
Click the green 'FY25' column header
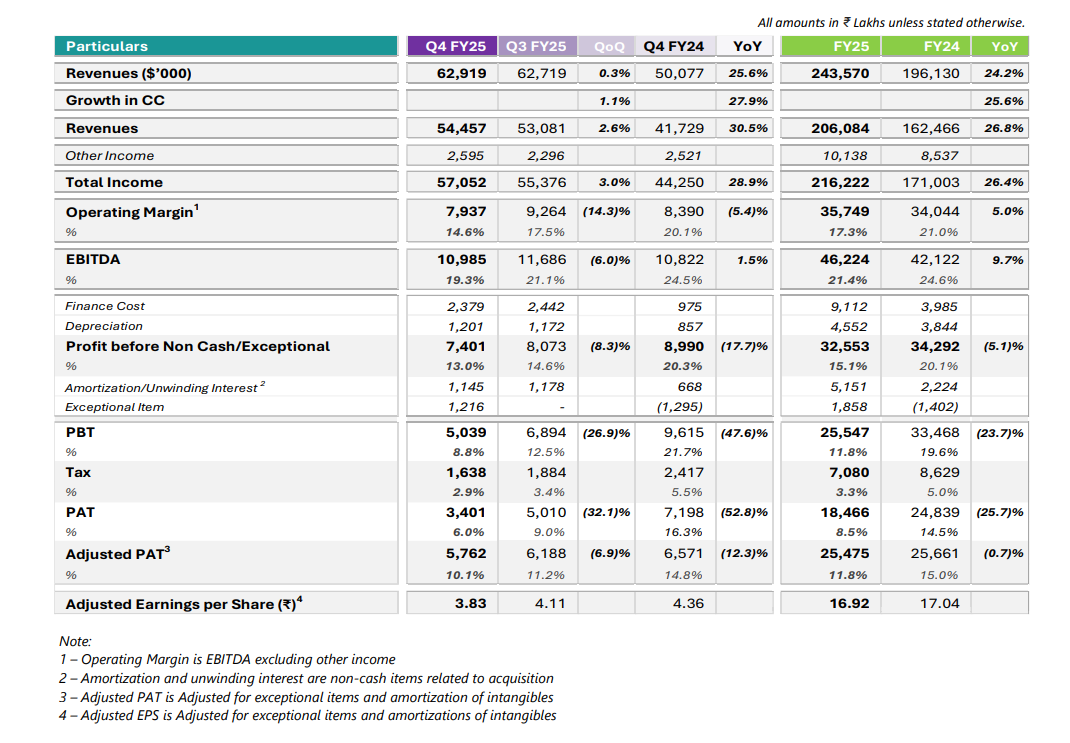pos(830,46)
